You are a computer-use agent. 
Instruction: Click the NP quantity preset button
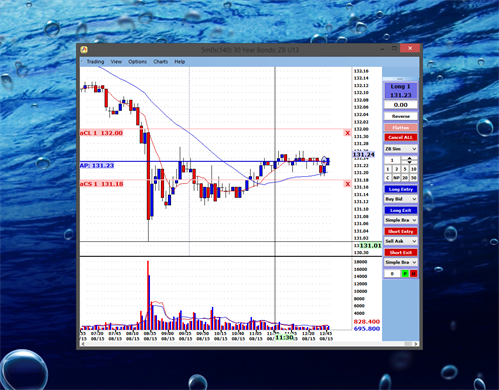pyautogui.click(x=396, y=178)
